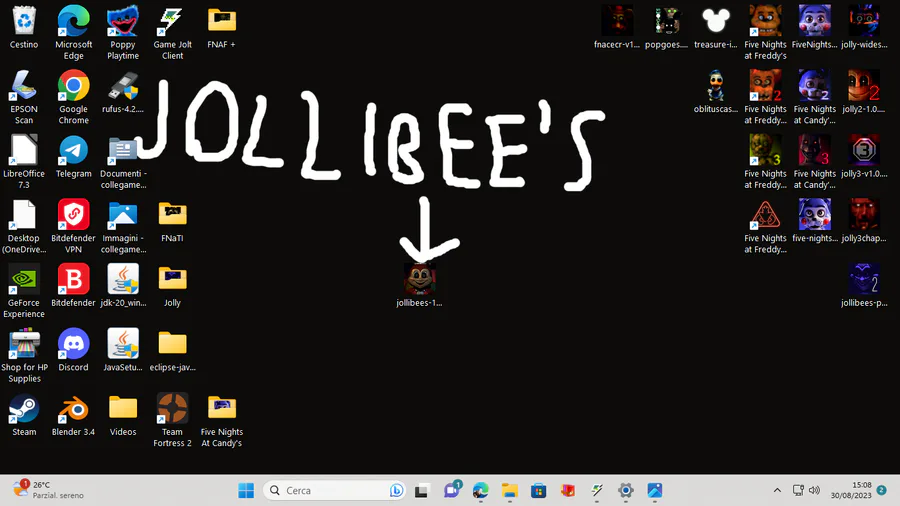Open the volume speaker tray icon
The image size is (900, 506).
point(814,491)
